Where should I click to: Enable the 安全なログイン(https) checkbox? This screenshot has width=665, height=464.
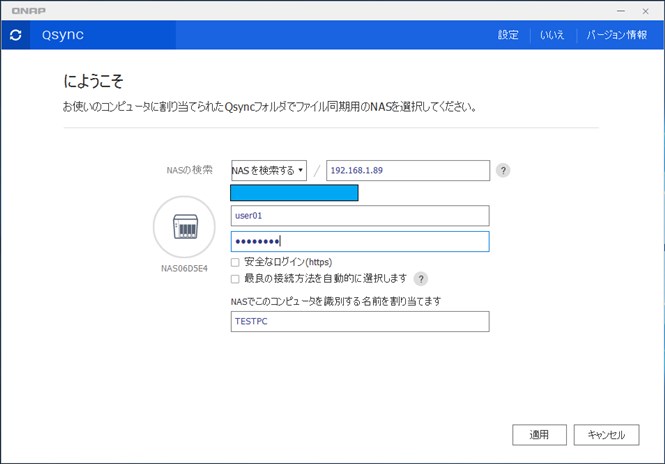click(x=235, y=263)
